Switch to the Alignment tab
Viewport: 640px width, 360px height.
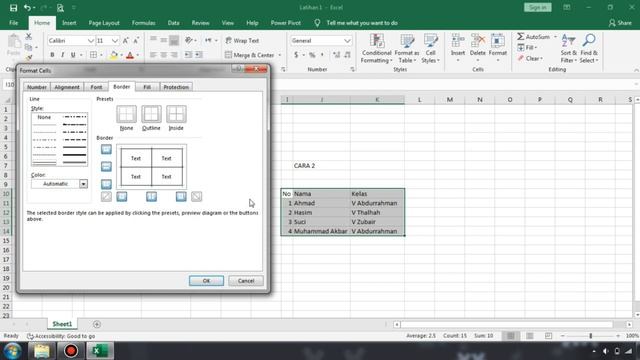(67, 87)
